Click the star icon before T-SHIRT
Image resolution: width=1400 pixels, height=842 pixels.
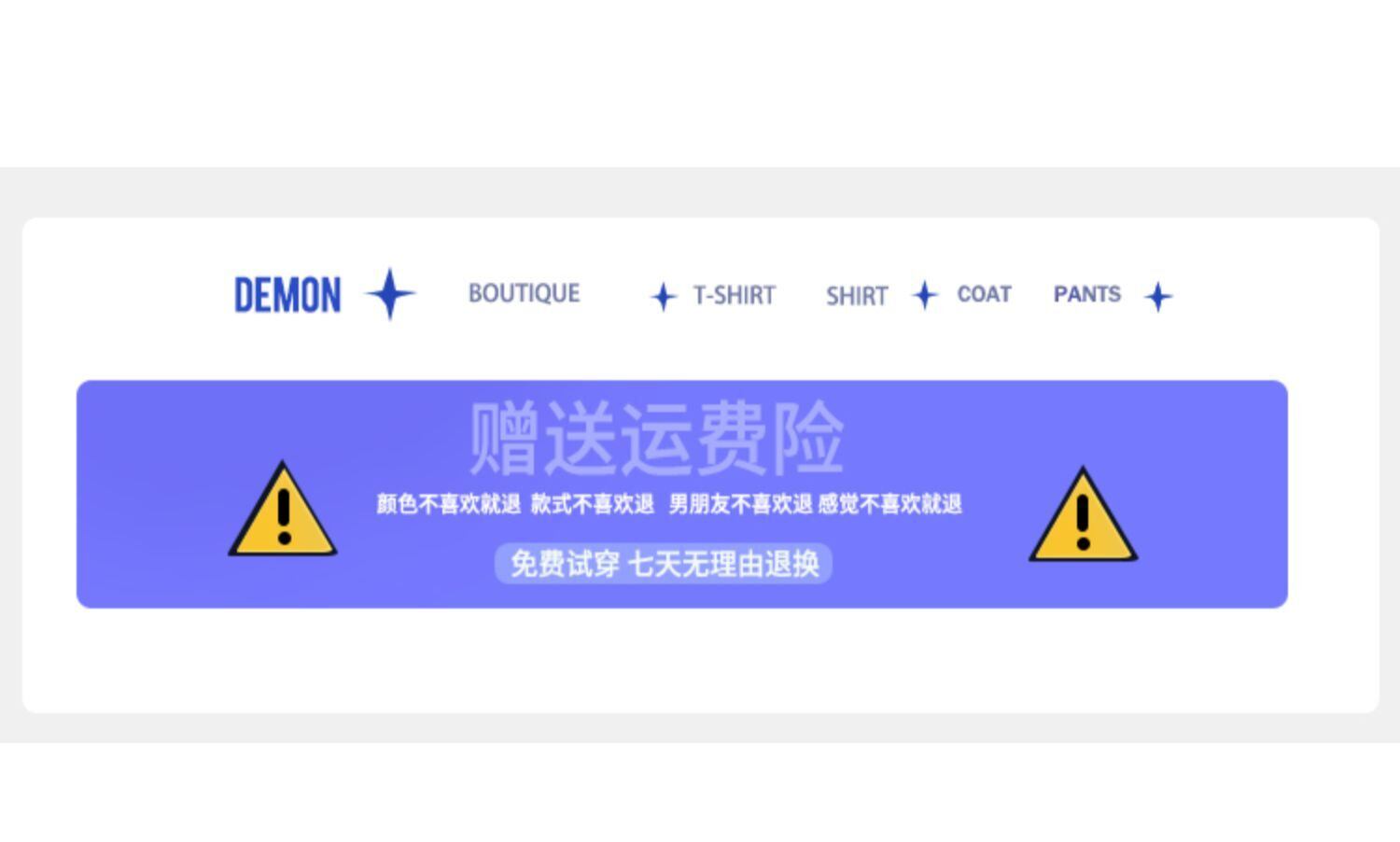[x=664, y=297]
